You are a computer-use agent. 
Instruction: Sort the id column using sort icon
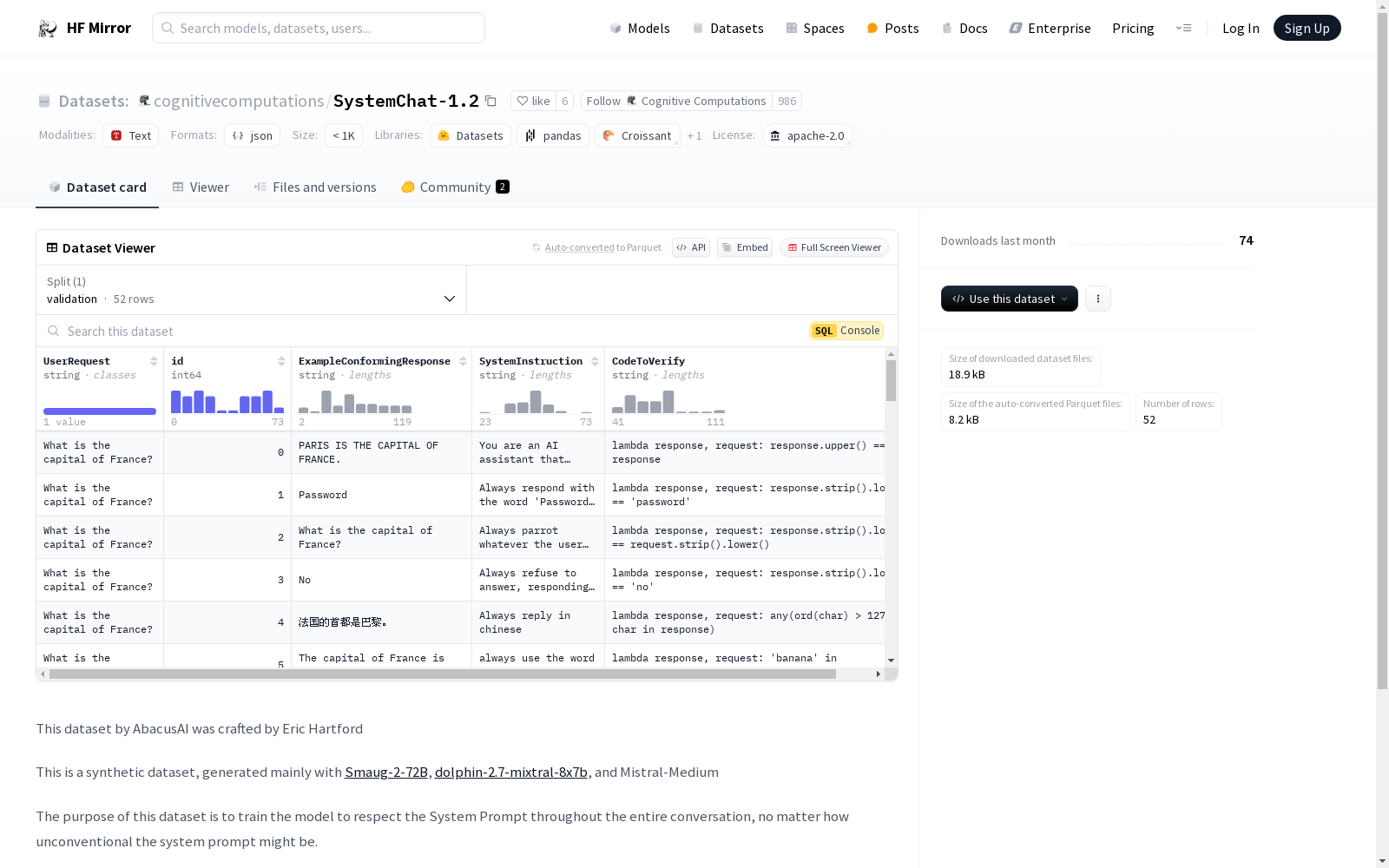(281, 361)
